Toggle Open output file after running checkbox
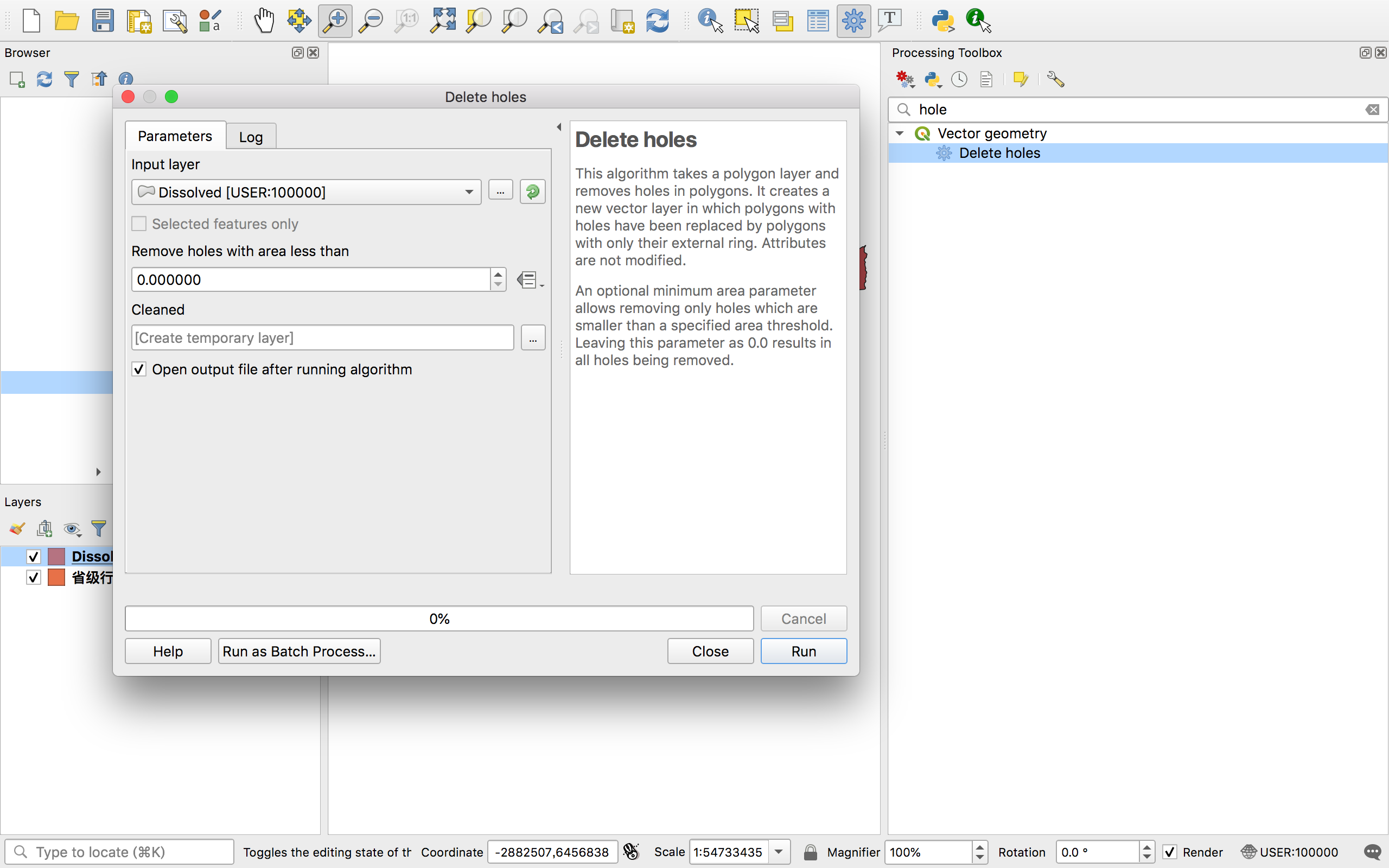Screen dimensions: 1389x868 [x=139, y=369]
